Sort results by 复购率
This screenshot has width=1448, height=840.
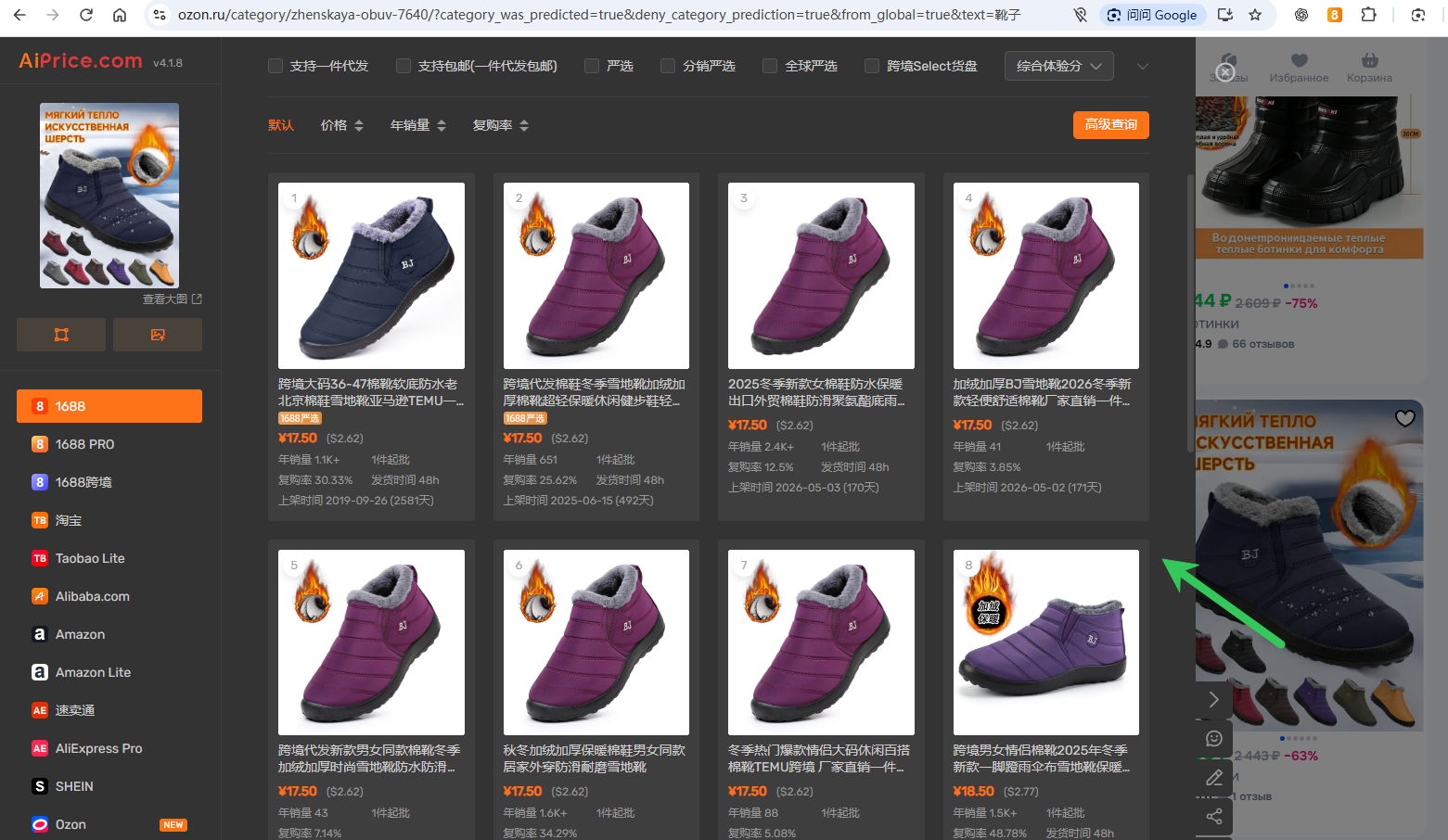pyautogui.click(x=501, y=125)
